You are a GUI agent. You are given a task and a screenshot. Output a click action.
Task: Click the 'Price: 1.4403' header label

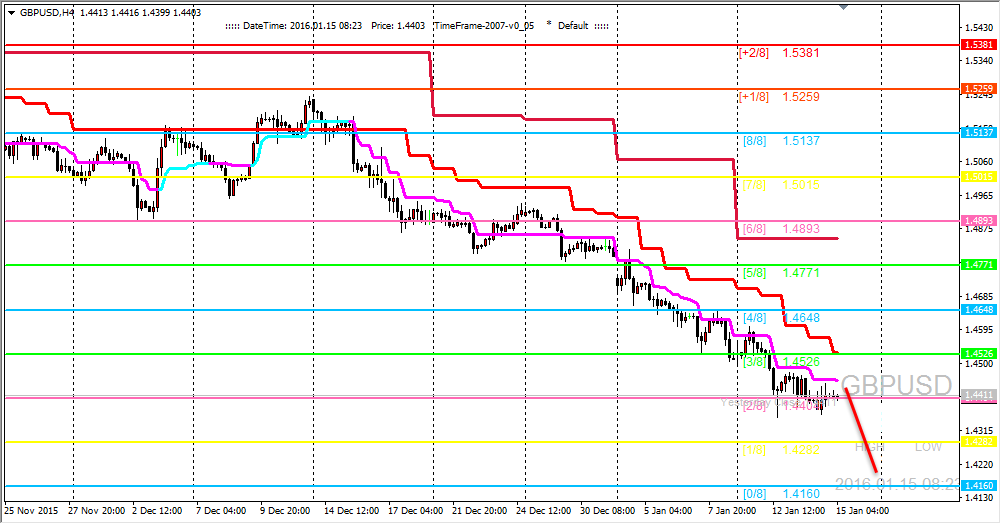pos(398,26)
